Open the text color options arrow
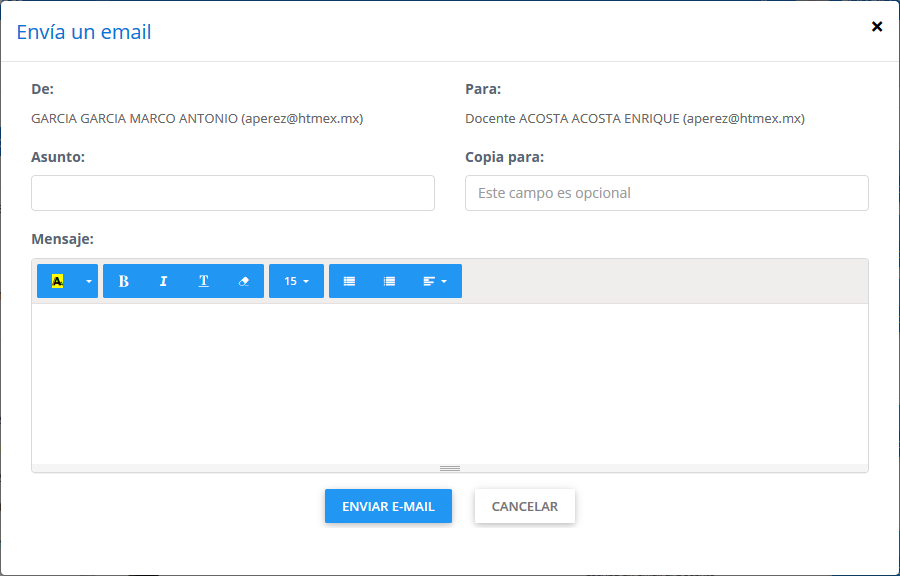The image size is (900, 576). pos(88,281)
